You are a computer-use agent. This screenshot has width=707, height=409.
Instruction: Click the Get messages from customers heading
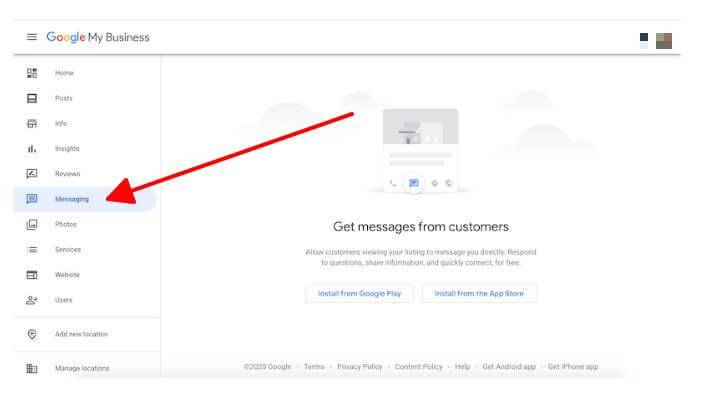pyautogui.click(x=421, y=227)
